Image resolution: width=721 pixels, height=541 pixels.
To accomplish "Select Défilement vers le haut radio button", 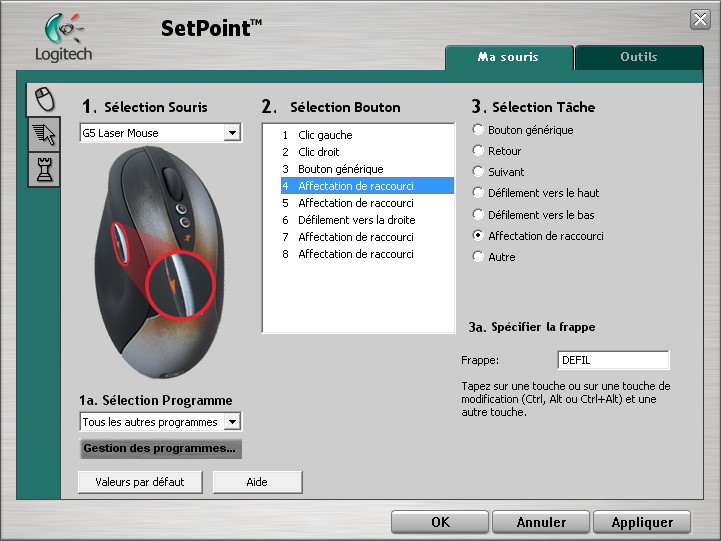I will (x=478, y=193).
